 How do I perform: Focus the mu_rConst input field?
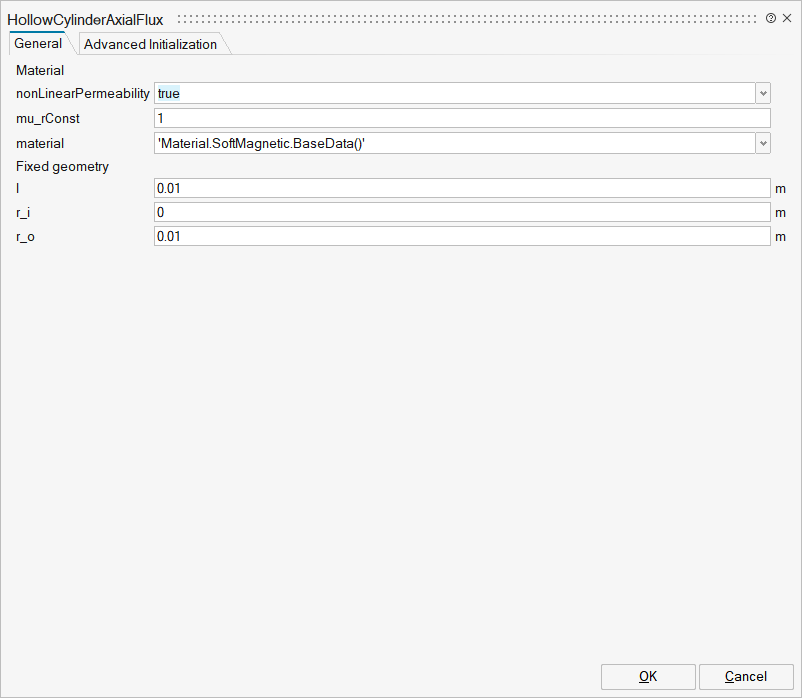pos(462,118)
